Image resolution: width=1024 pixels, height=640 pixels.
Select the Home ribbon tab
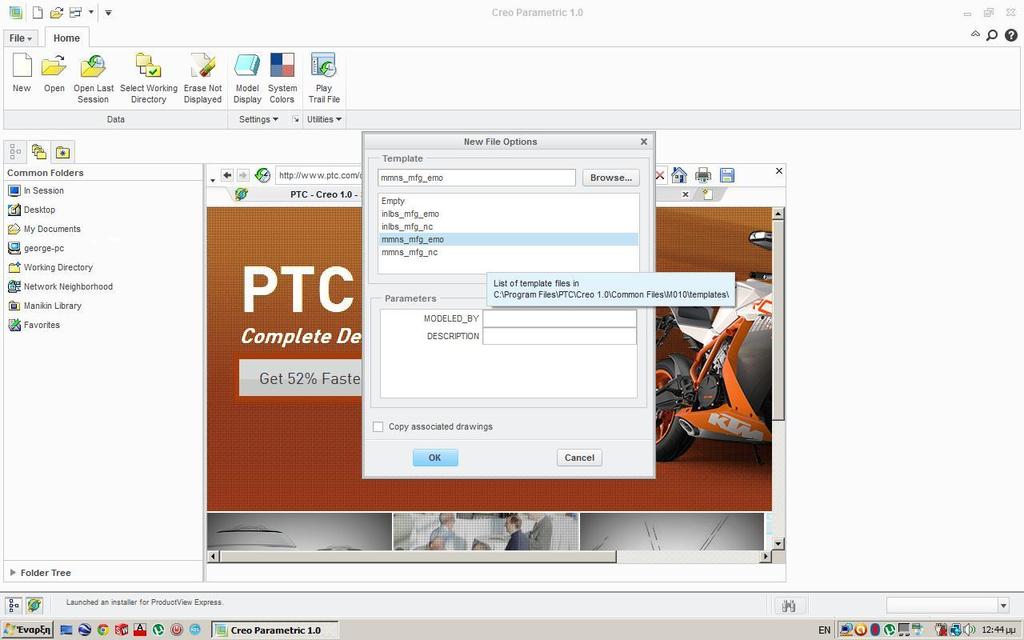click(67, 38)
